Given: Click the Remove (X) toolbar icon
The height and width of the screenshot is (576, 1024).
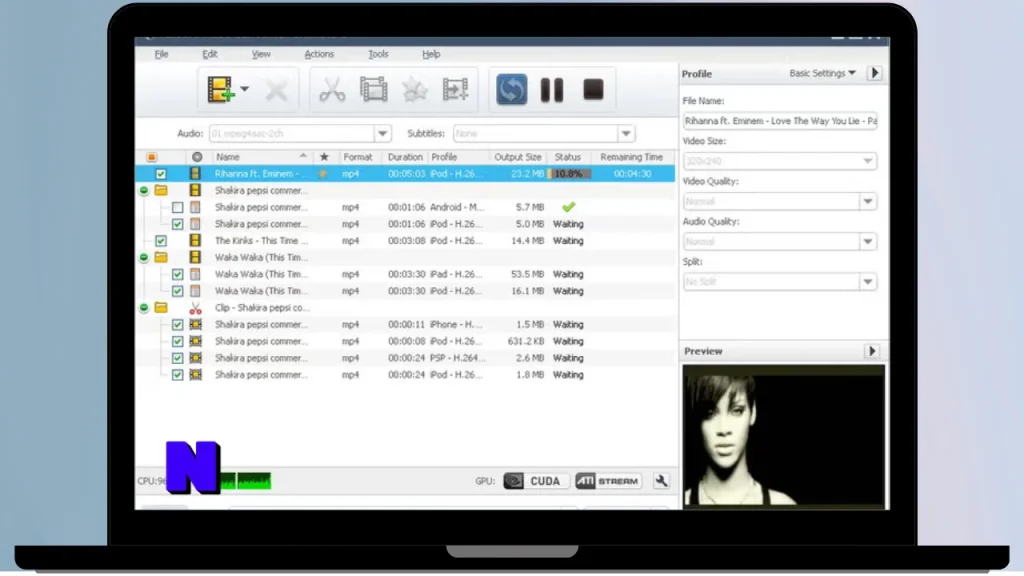Looking at the screenshot, I should [x=276, y=90].
